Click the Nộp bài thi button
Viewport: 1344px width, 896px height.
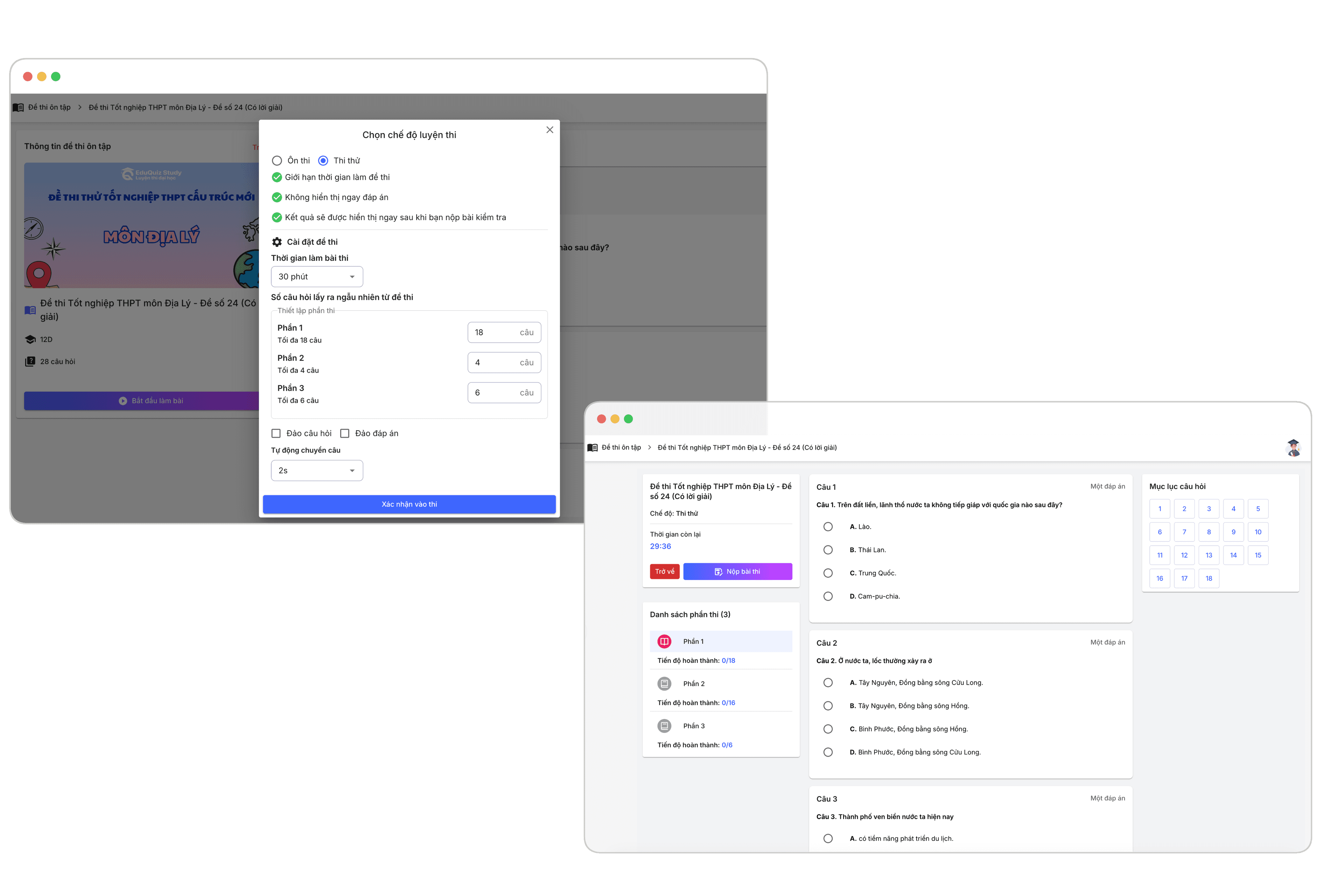click(737, 572)
